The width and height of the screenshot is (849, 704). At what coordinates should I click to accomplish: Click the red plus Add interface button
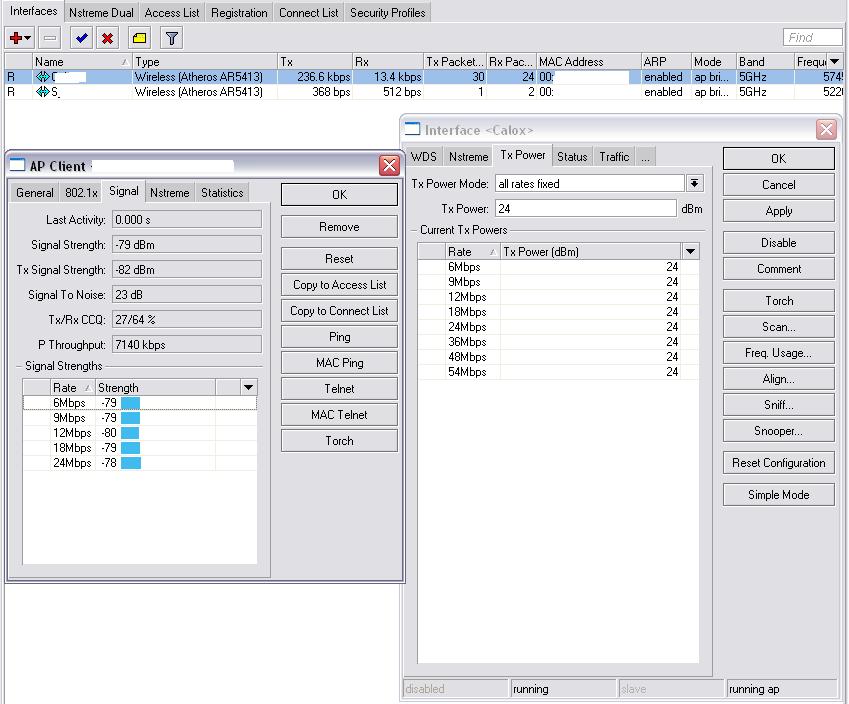point(16,38)
